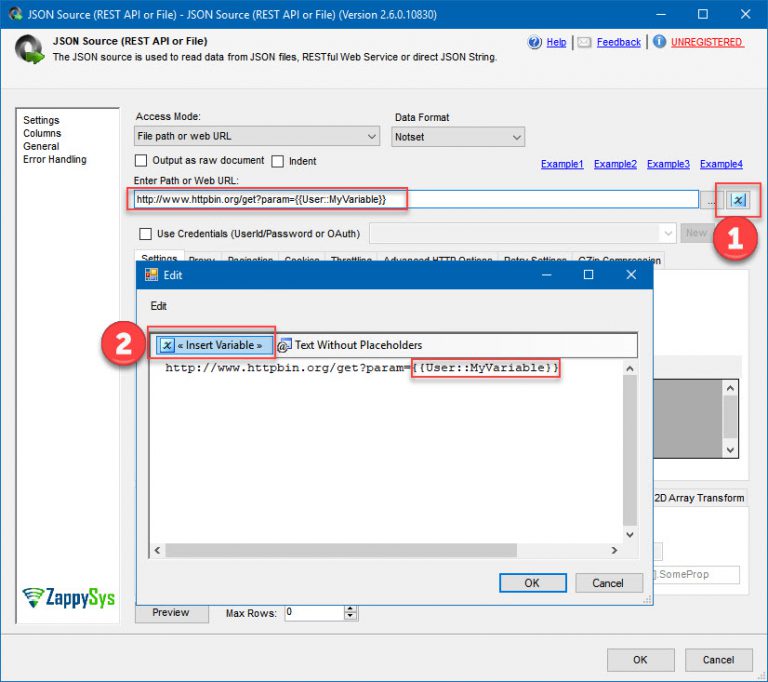Select Columns in the left panel

(x=42, y=133)
